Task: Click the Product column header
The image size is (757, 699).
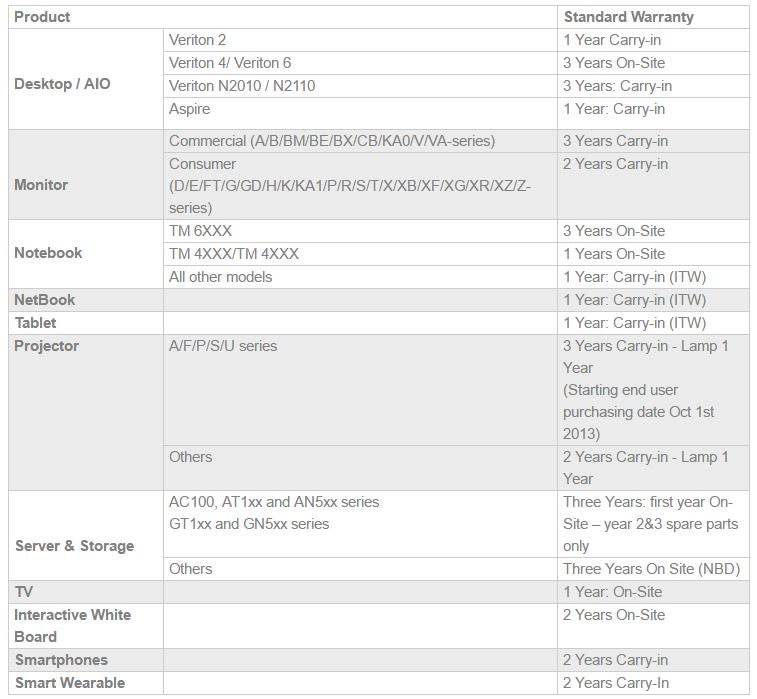Action: point(42,17)
